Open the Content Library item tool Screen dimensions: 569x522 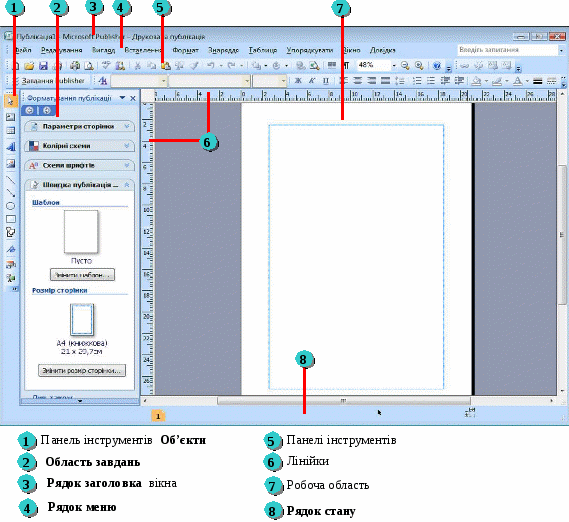11,278
